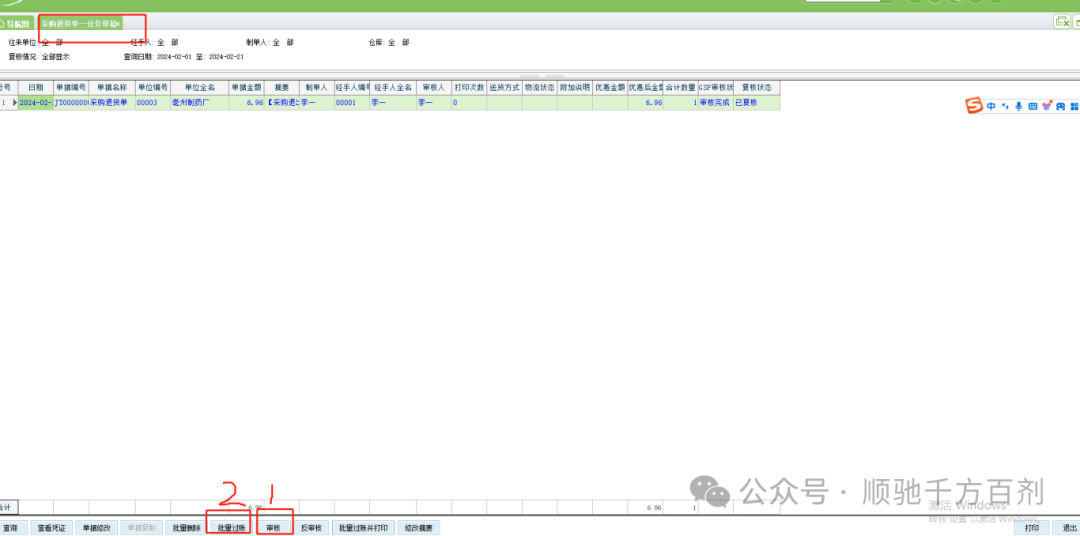Switch to the 导航图 home tab

click(15, 23)
